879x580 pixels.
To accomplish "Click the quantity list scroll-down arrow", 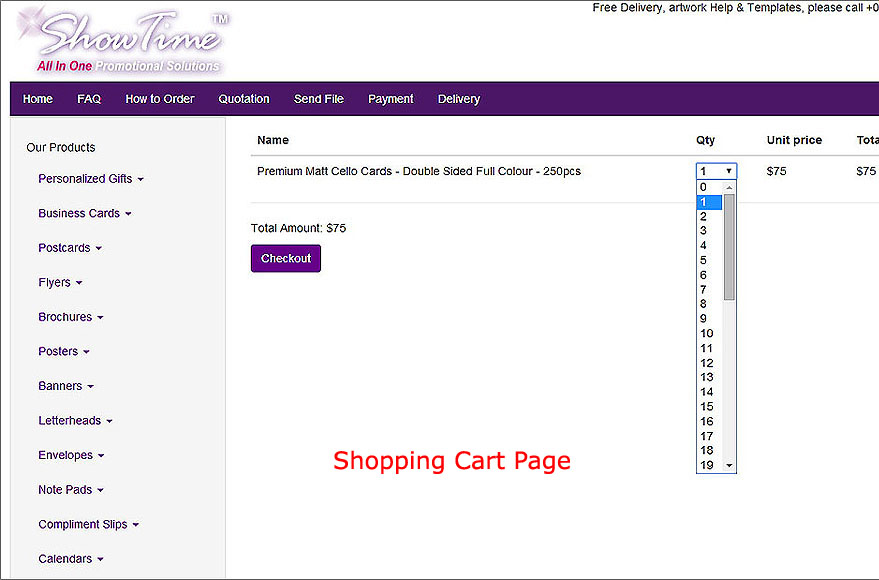I will 729,465.
